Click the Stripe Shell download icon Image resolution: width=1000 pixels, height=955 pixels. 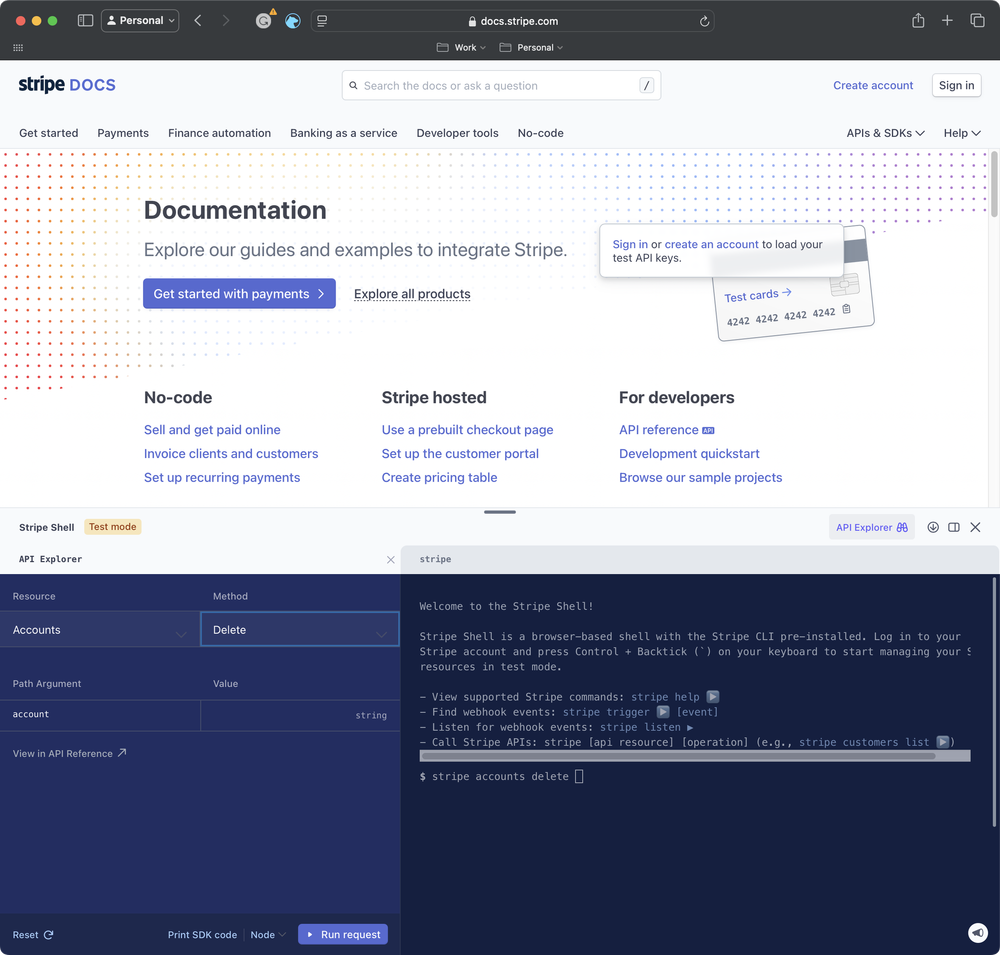tap(933, 527)
